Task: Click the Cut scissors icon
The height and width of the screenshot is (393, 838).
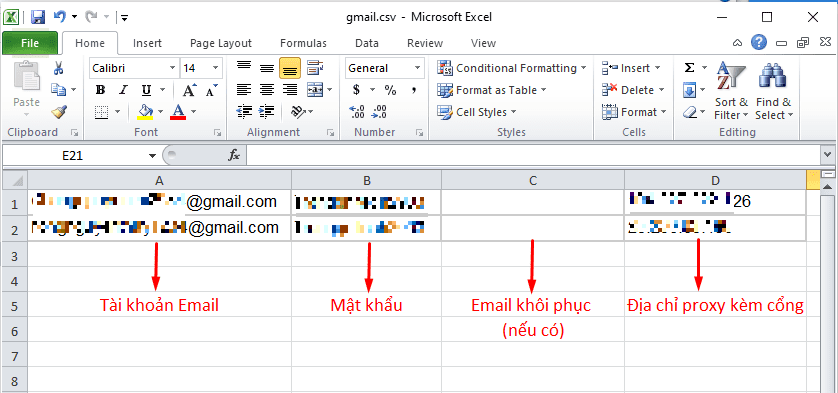Action: click(x=59, y=68)
